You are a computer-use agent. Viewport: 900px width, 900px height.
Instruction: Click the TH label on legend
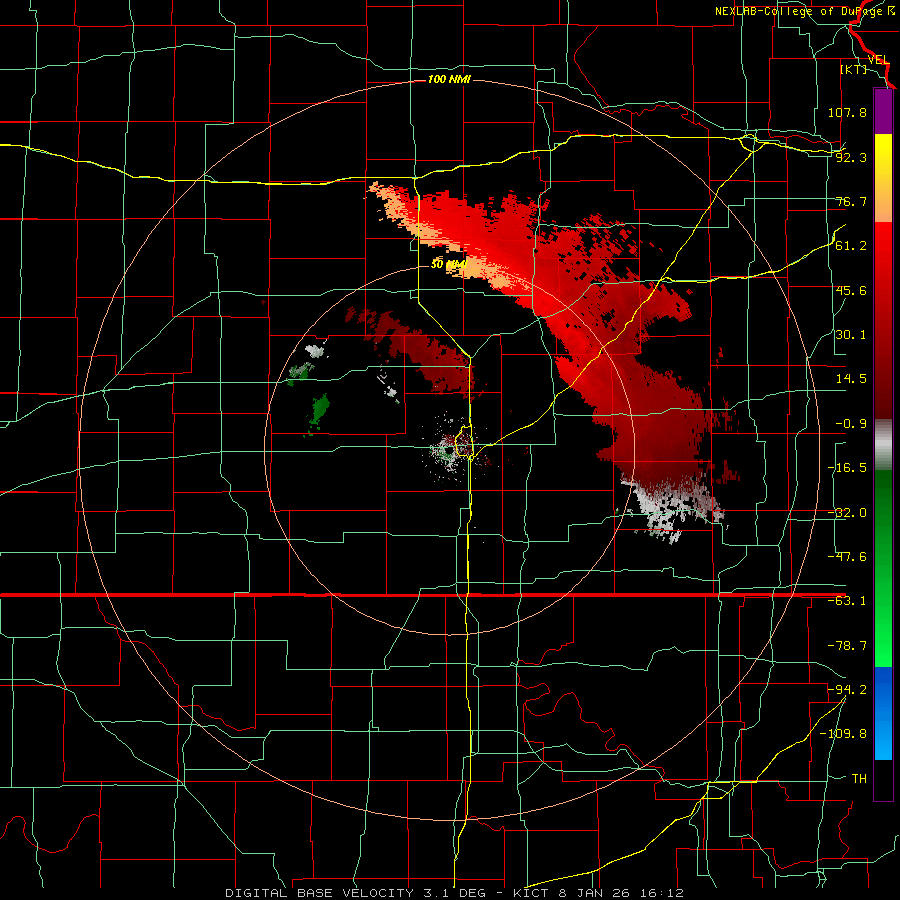click(859, 778)
